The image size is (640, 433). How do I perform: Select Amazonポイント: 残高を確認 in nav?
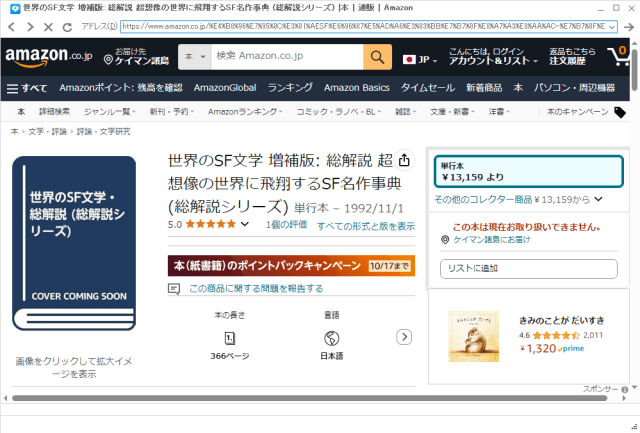[x=121, y=88]
